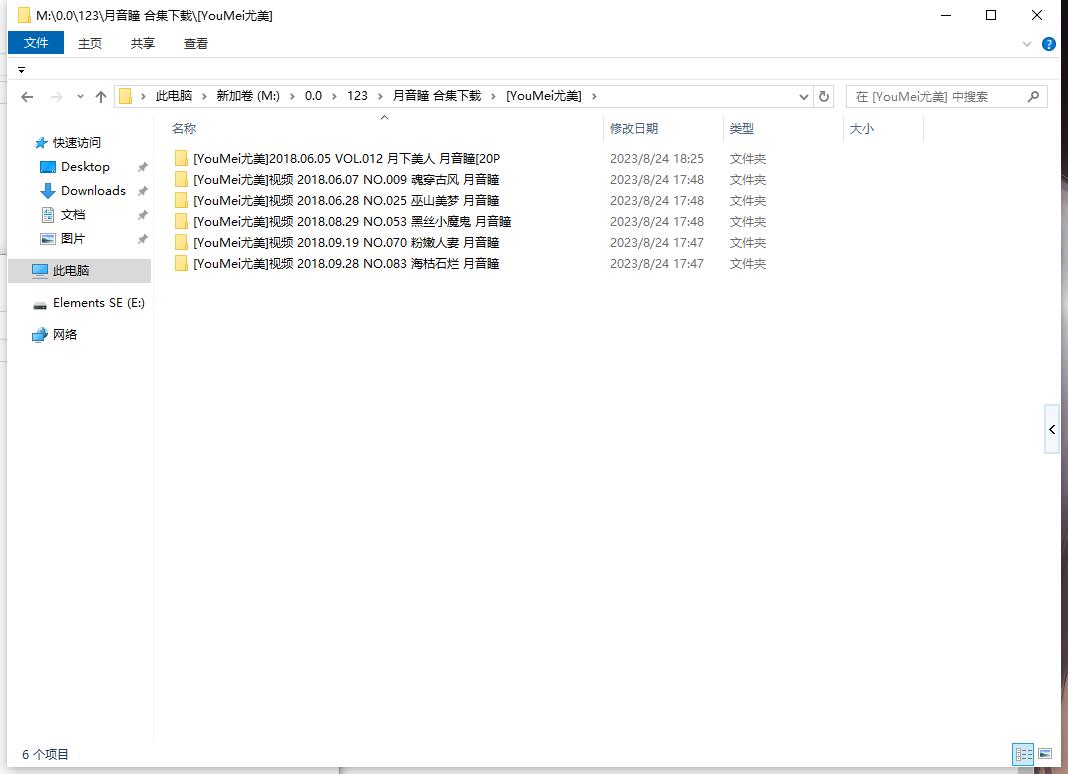Refresh the current folder
The height and width of the screenshot is (774, 1068).
coord(823,97)
